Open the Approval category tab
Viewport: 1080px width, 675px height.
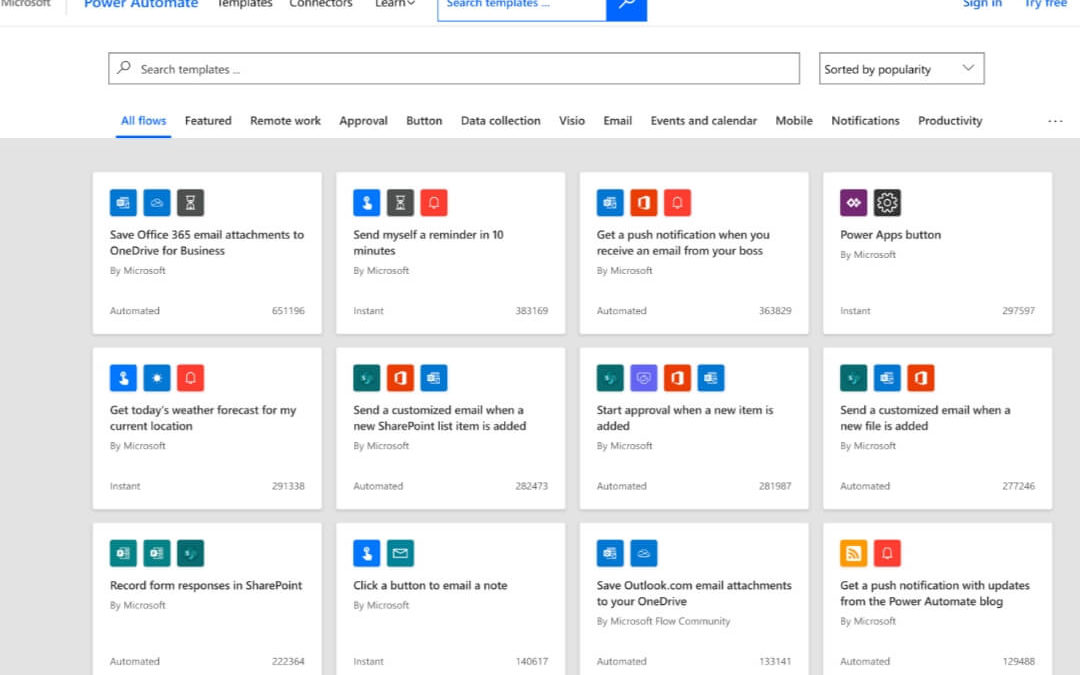tap(363, 121)
